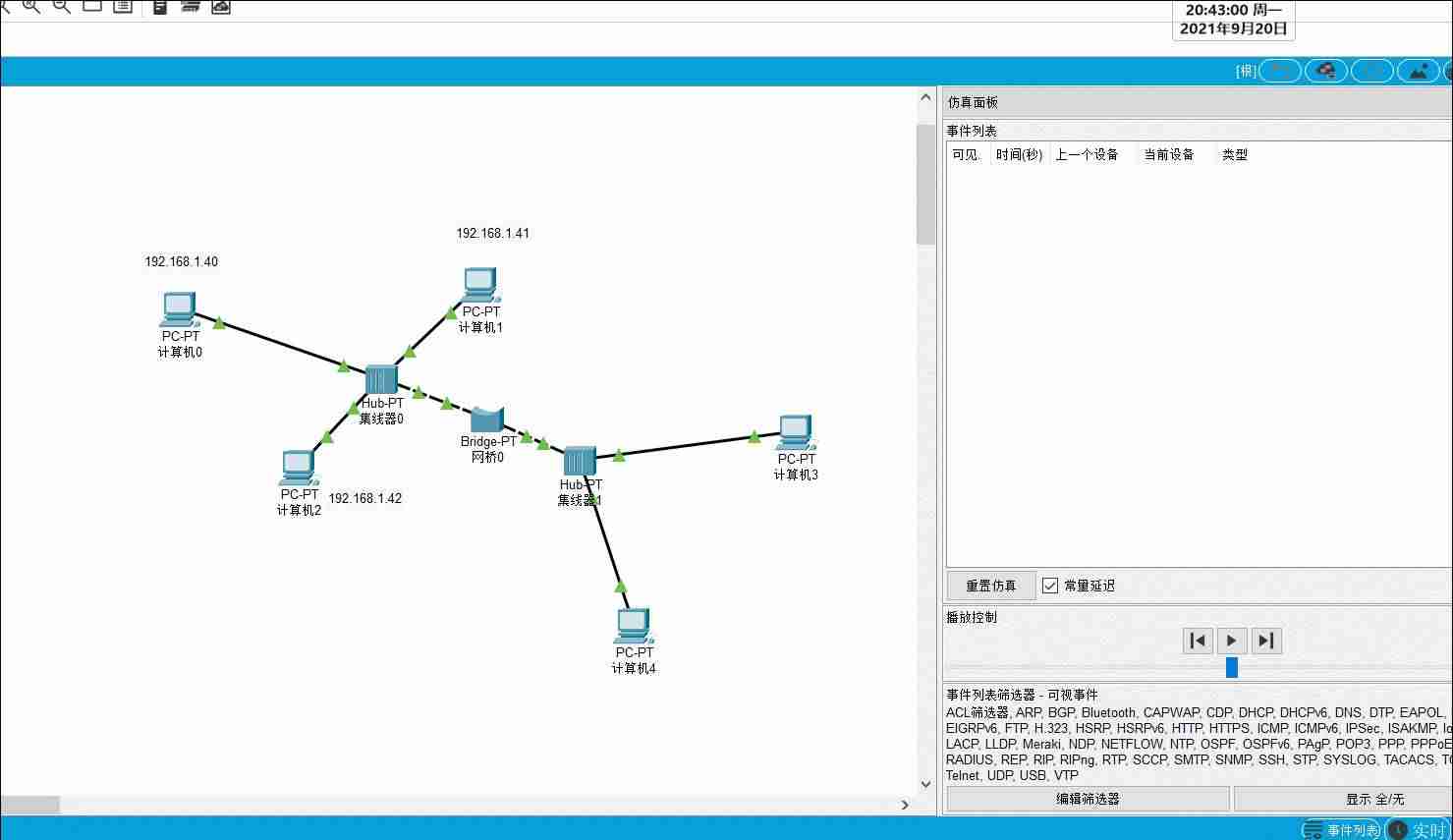Click the play simulation button

[x=1232, y=641]
